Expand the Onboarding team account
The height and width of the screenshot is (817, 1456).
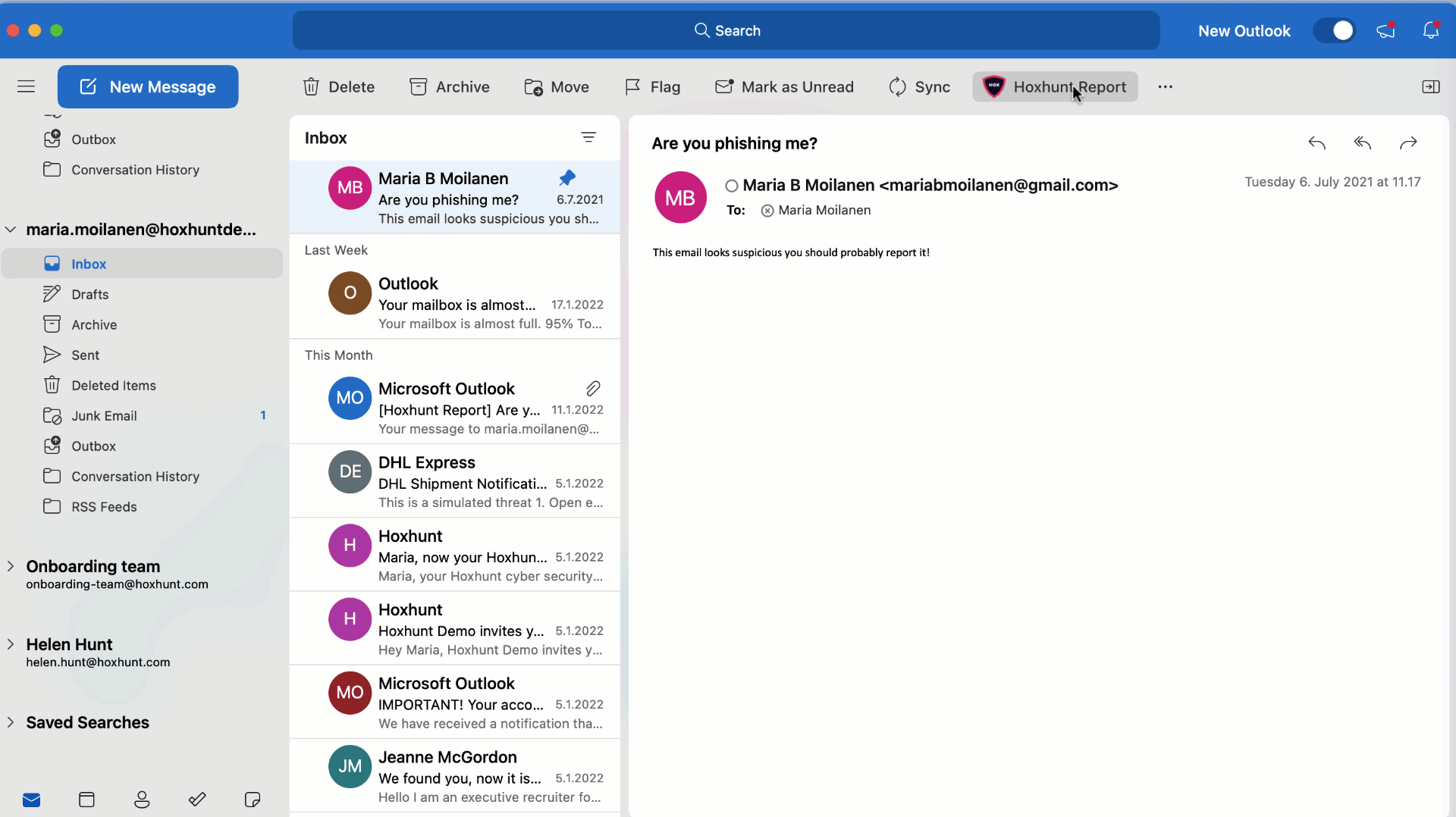click(x=11, y=566)
